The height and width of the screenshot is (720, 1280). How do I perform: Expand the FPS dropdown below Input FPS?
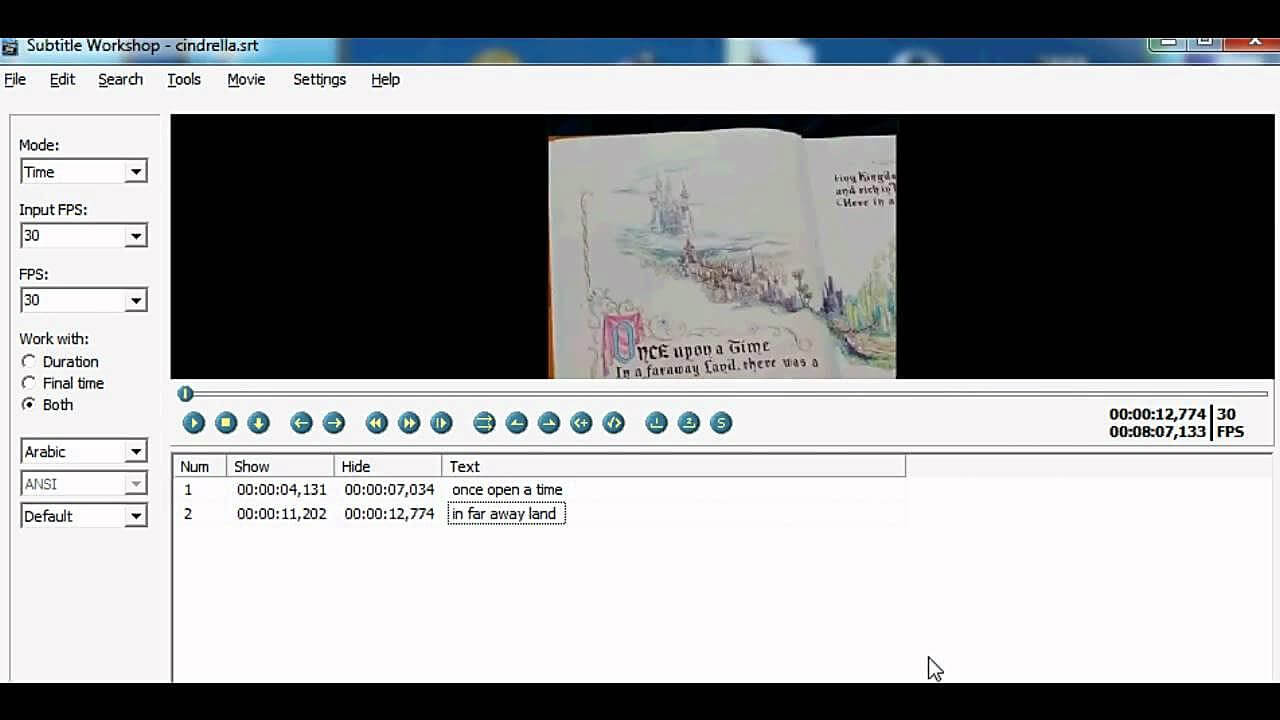pyautogui.click(x=136, y=300)
